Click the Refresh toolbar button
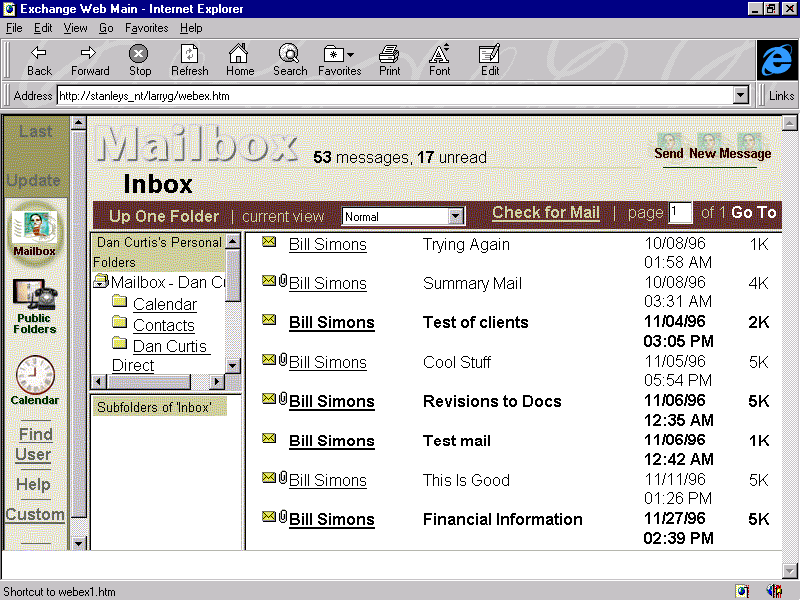This screenshot has height=600, width=800. (189, 60)
